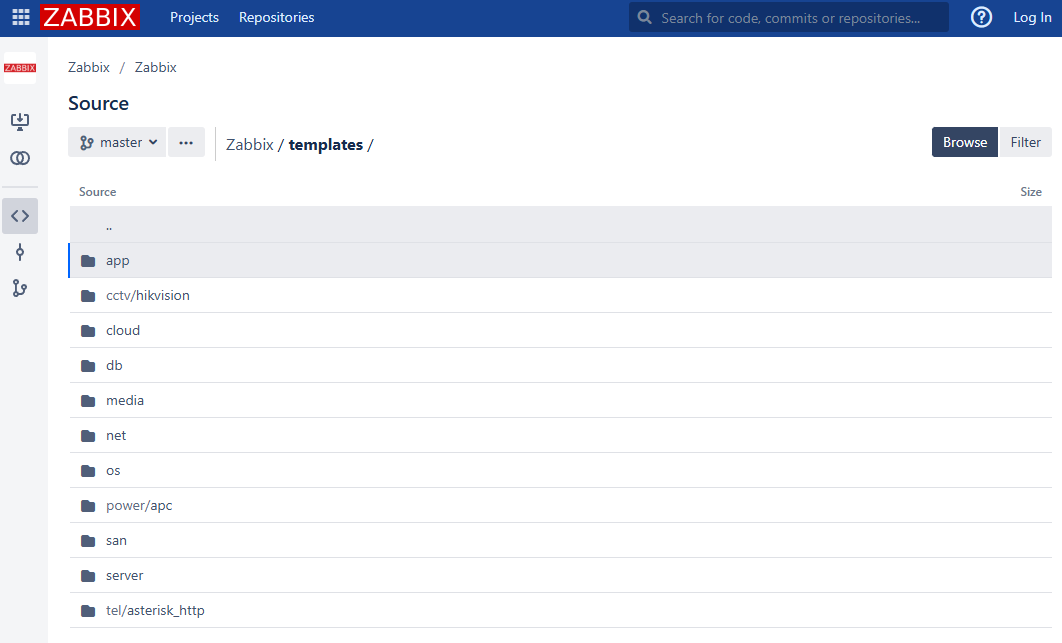Open the app switcher grid icon
1062x643 pixels.
[21, 17]
